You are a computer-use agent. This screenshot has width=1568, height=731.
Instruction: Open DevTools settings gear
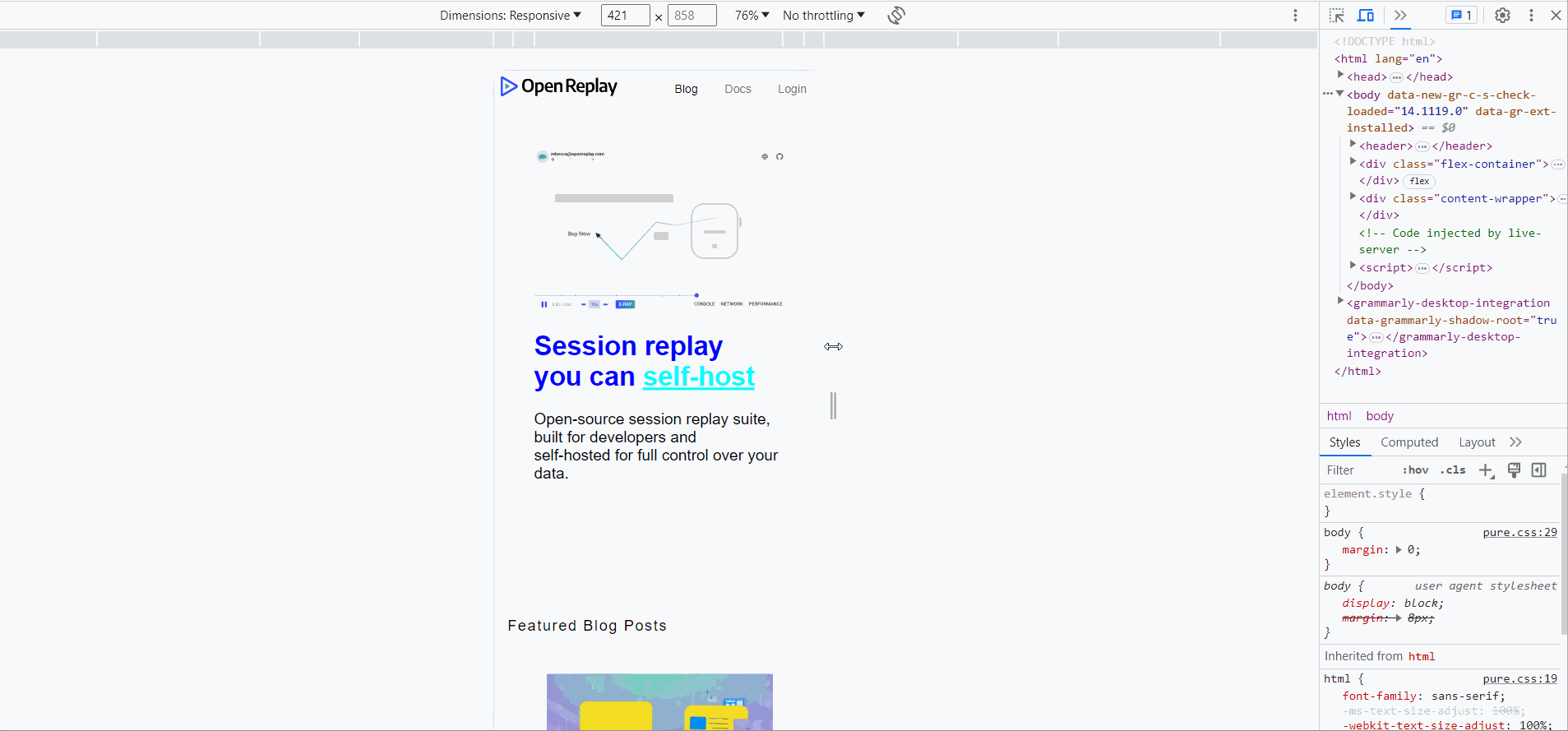pyautogui.click(x=1502, y=16)
